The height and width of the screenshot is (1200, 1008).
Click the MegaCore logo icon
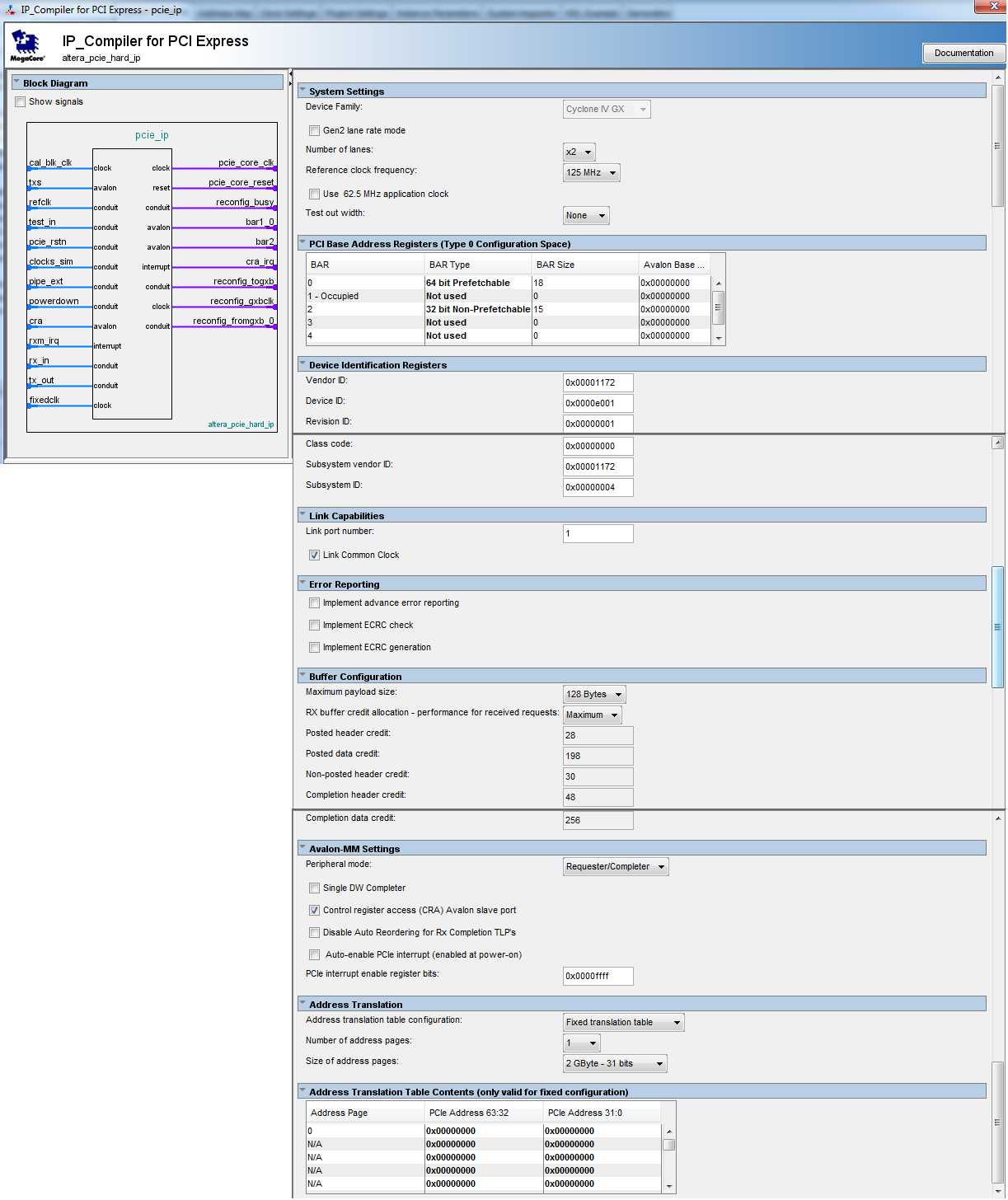click(x=27, y=46)
